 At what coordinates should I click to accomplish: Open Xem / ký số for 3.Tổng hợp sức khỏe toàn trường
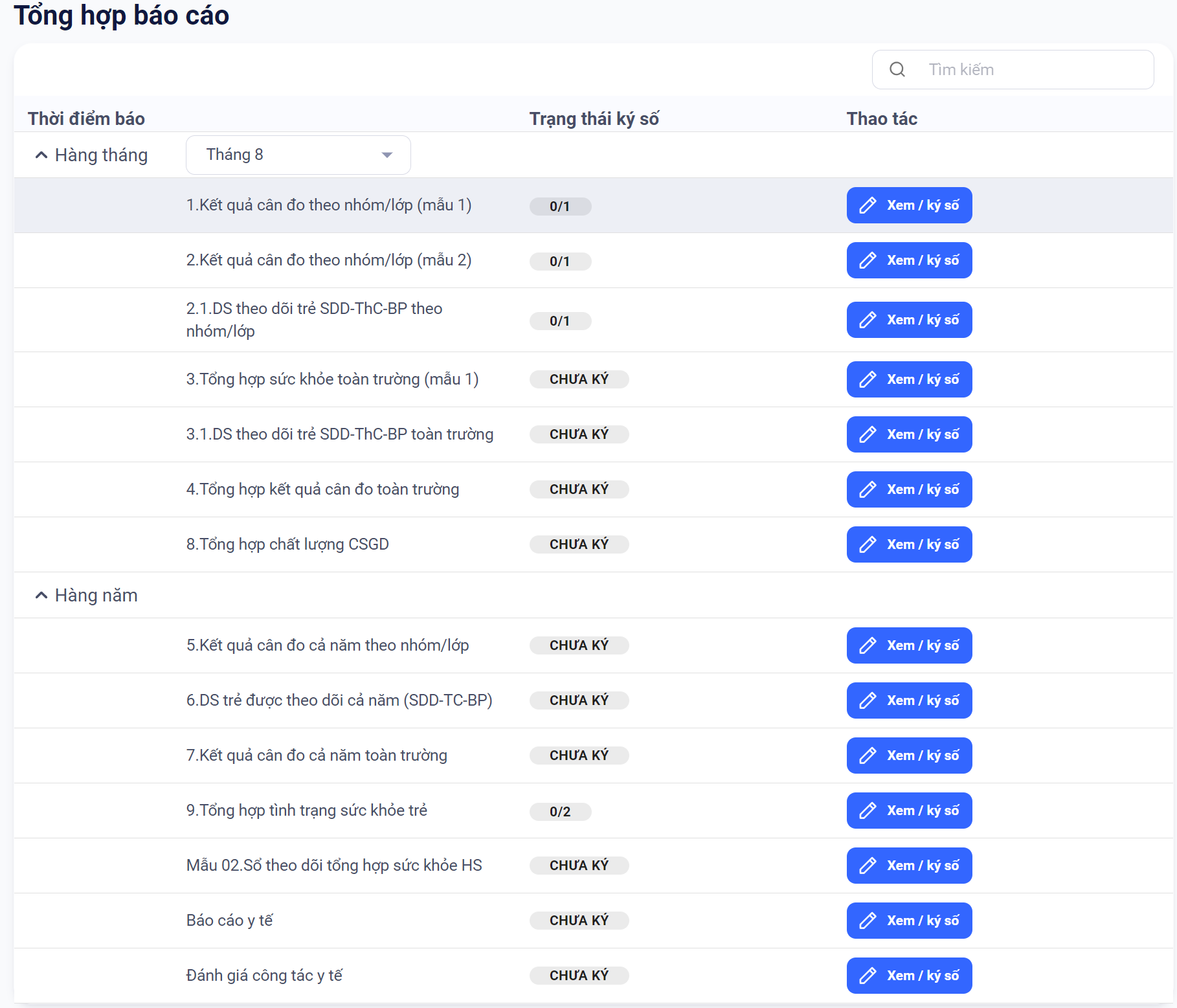909,379
